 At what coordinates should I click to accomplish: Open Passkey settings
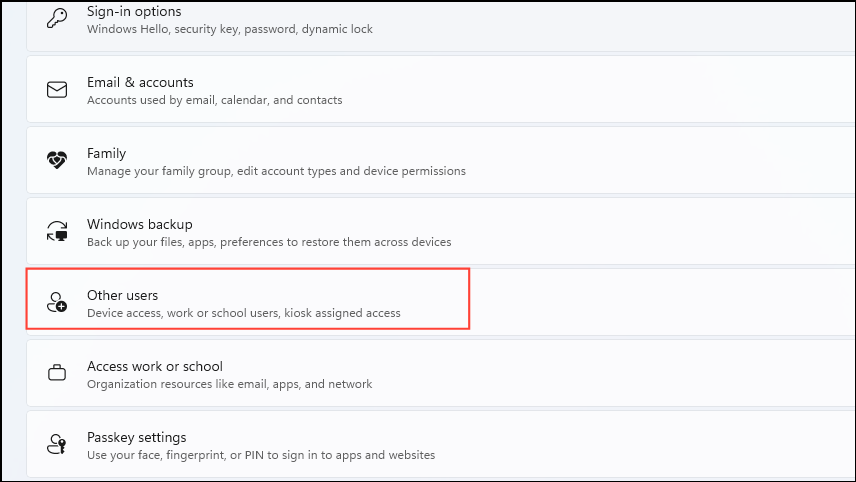pyautogui.click(x=441, y=444)
